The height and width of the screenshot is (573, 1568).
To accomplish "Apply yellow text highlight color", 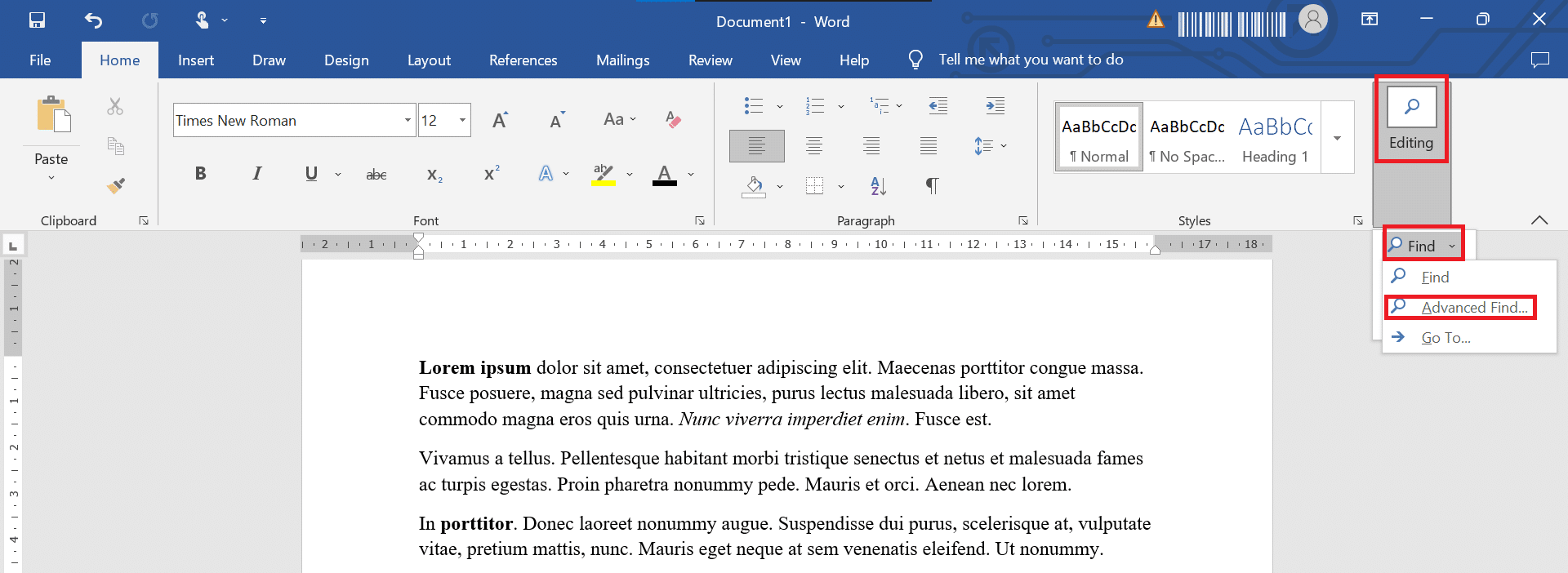I will coord(604,175).
